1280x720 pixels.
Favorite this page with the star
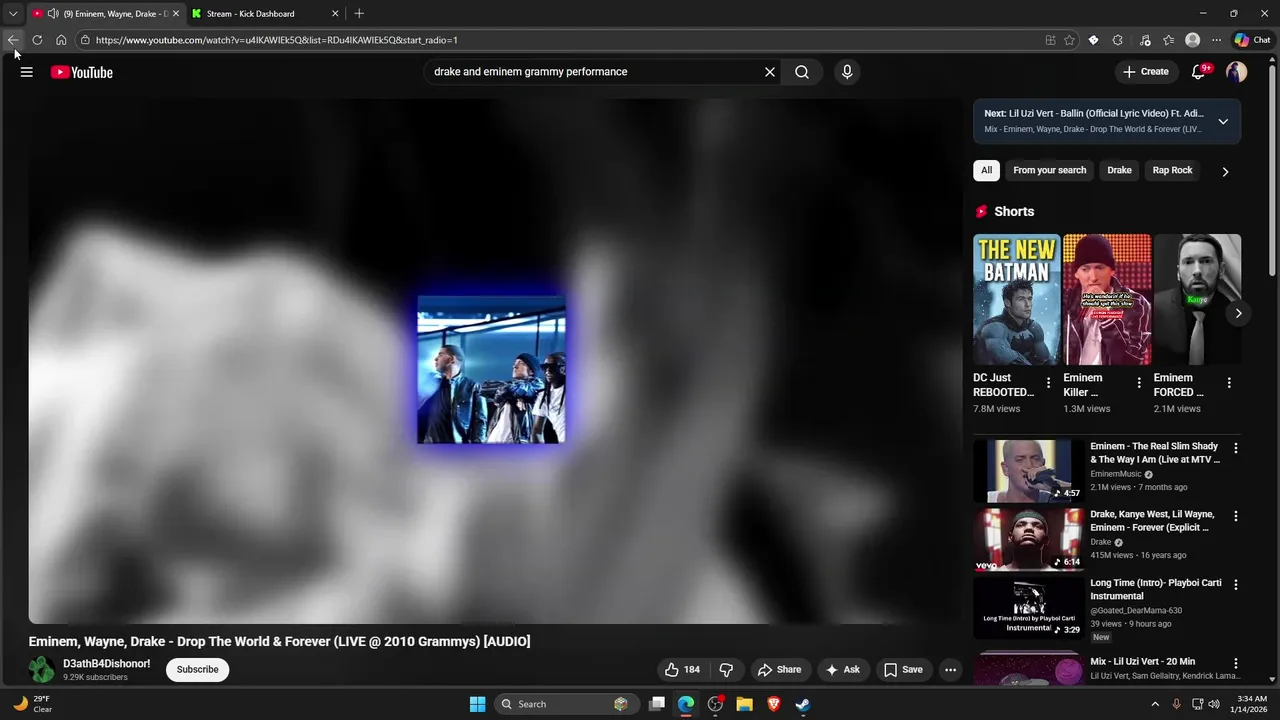[x=1069, y=40]
